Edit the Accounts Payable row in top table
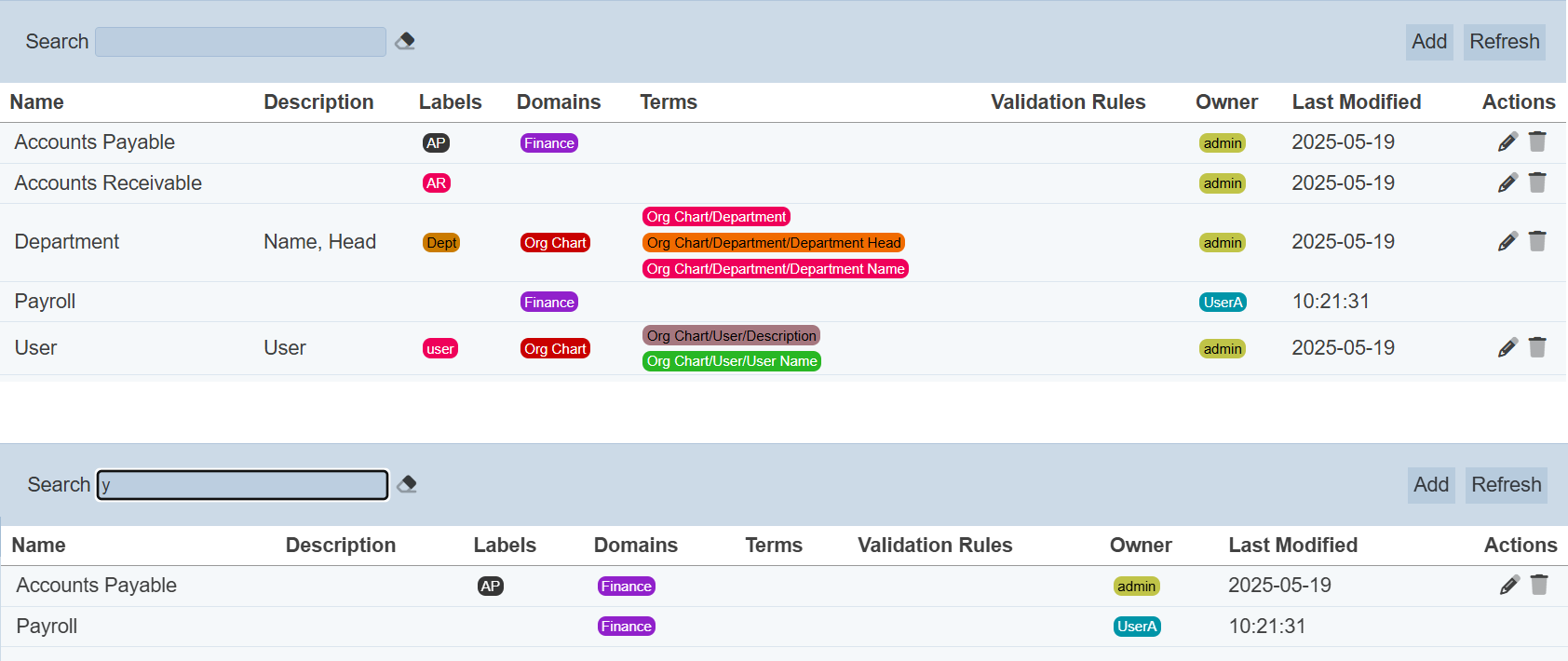This screenshot has width=1568, height=661. pos(1507,142)
